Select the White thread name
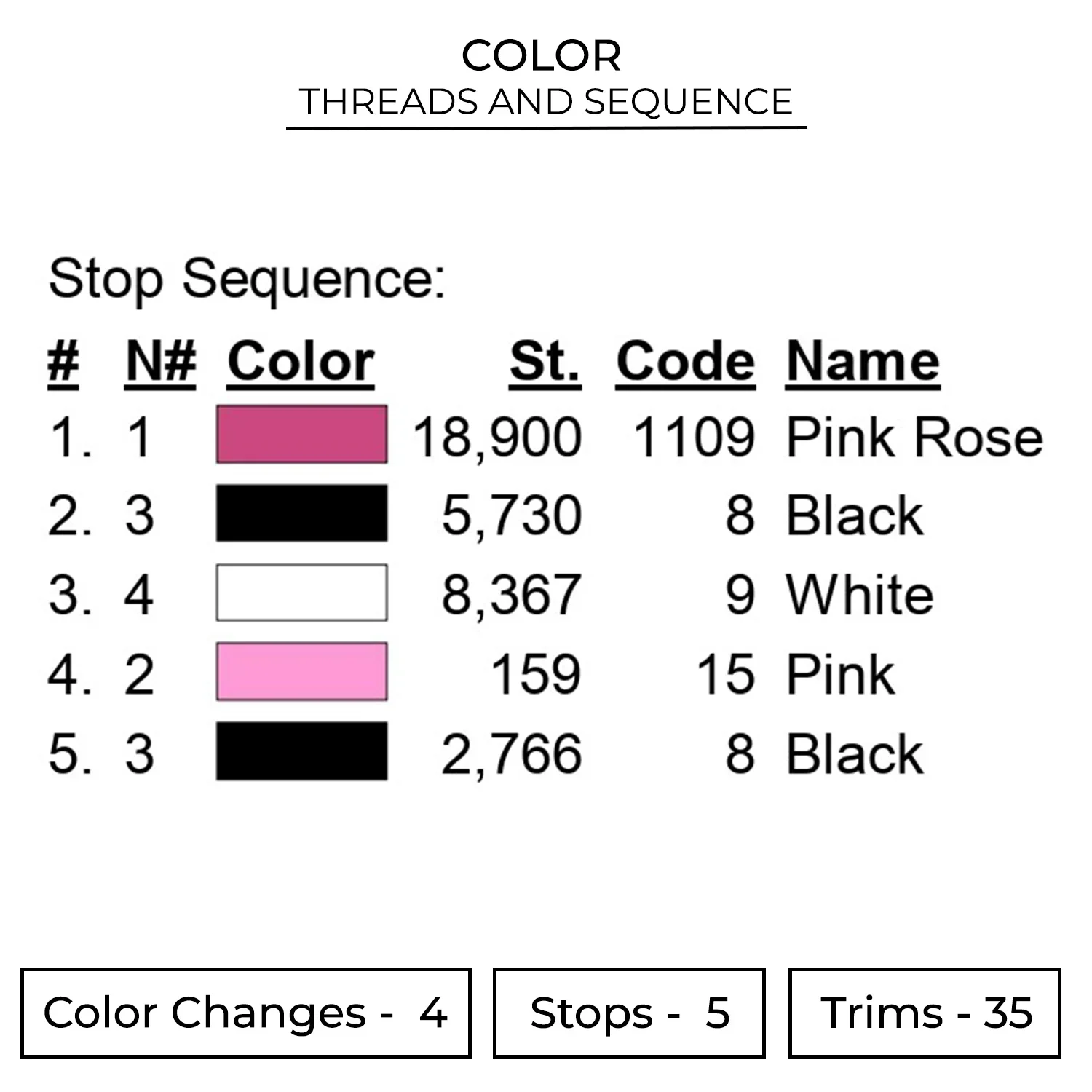 click(860, 596)
